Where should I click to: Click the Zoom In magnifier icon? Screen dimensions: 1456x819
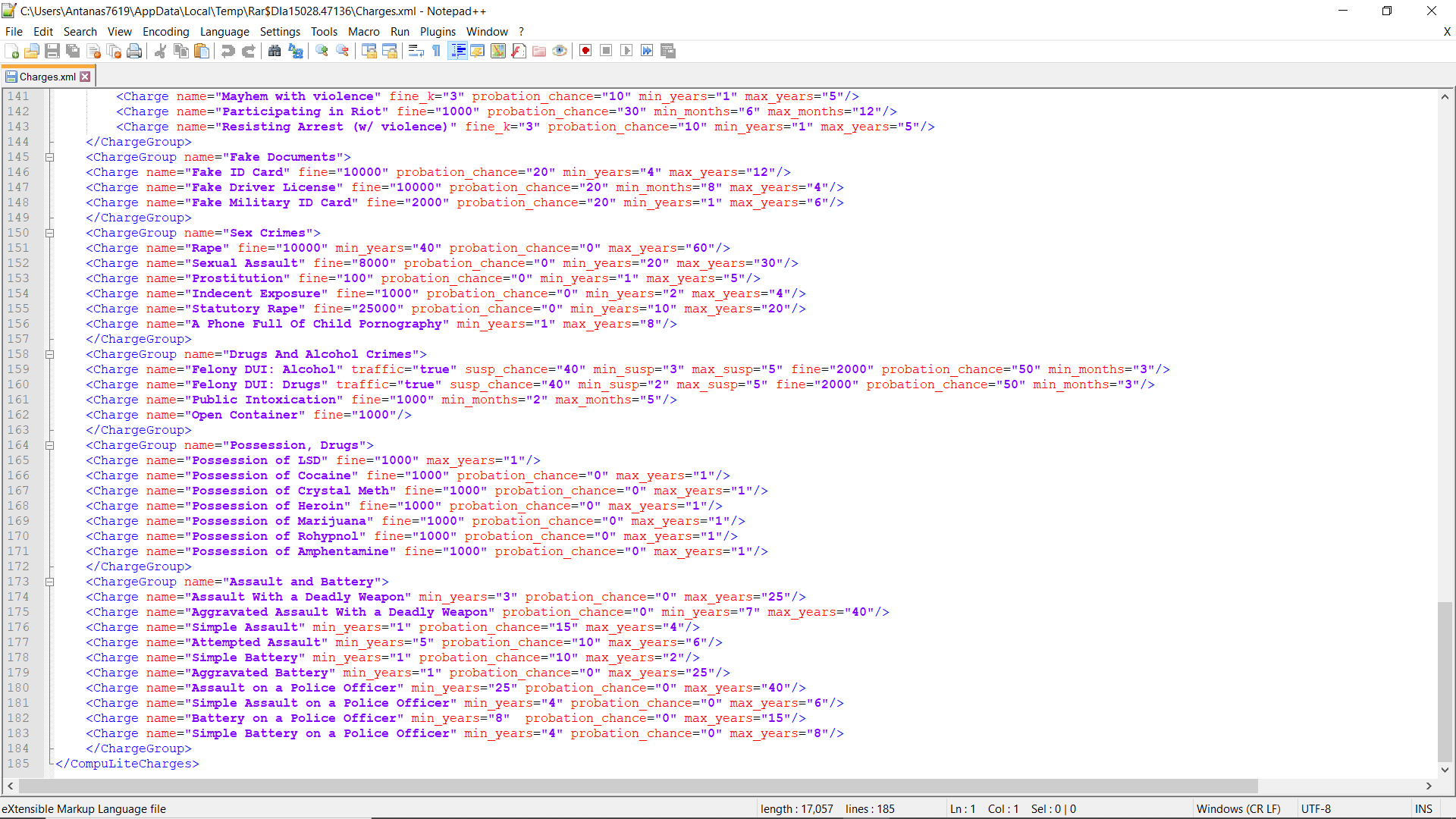pos(322,51)
